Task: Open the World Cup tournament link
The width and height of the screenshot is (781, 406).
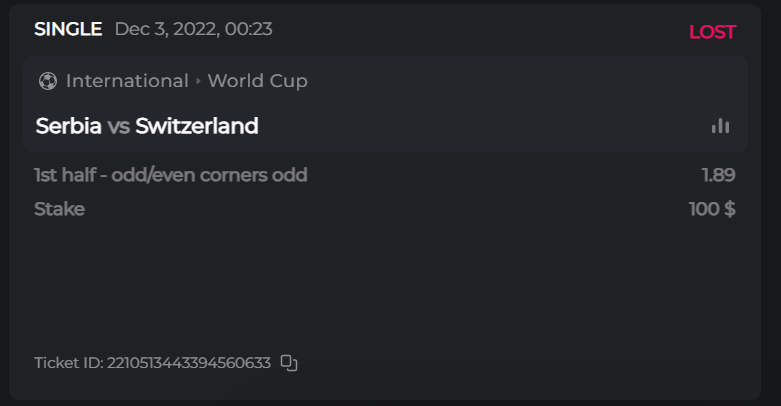Action: [x=258, y=81]
